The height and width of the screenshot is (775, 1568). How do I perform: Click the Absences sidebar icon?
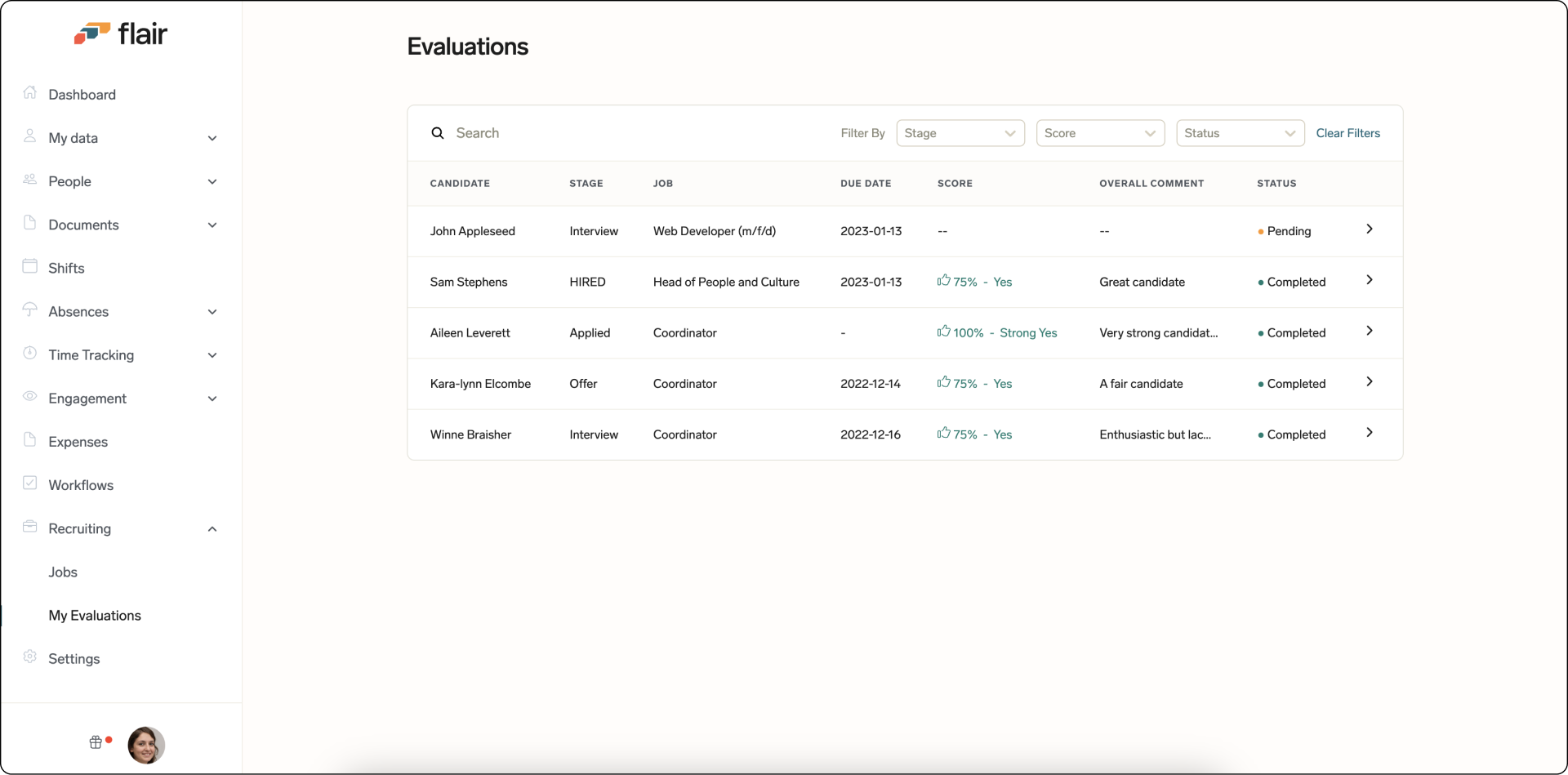coord(30,310)
